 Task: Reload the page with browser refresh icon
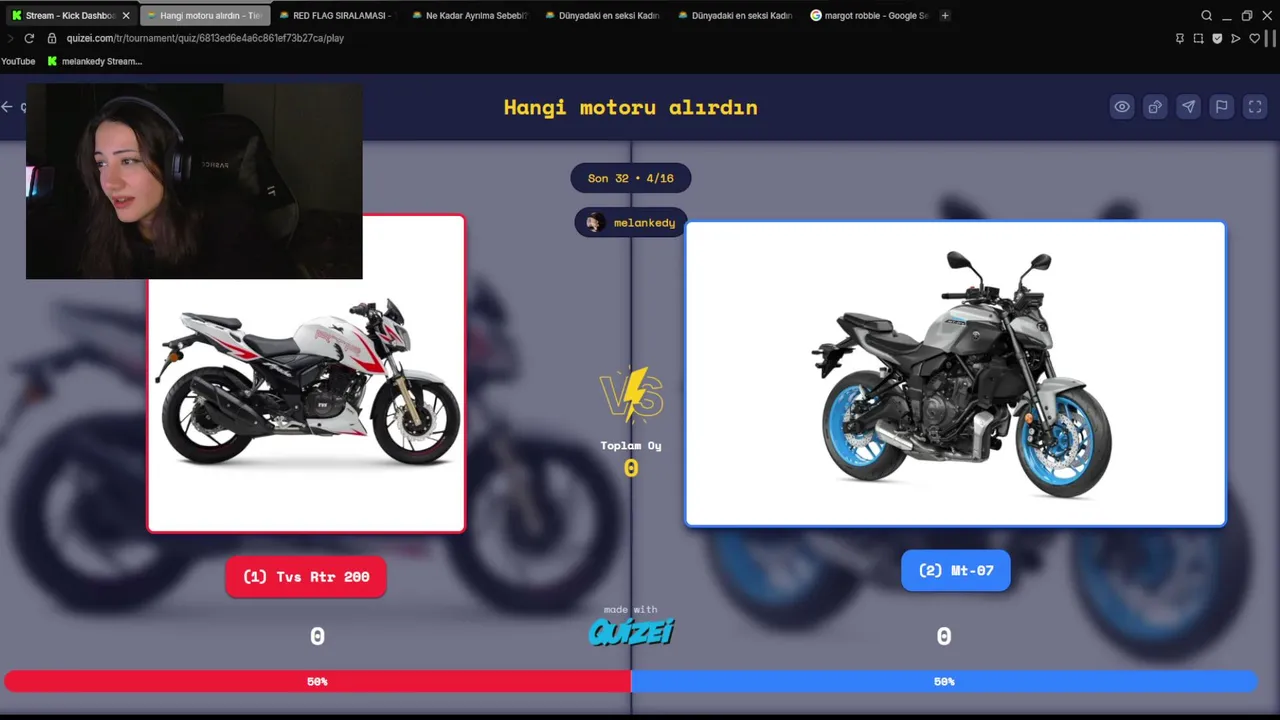[29, 38]
